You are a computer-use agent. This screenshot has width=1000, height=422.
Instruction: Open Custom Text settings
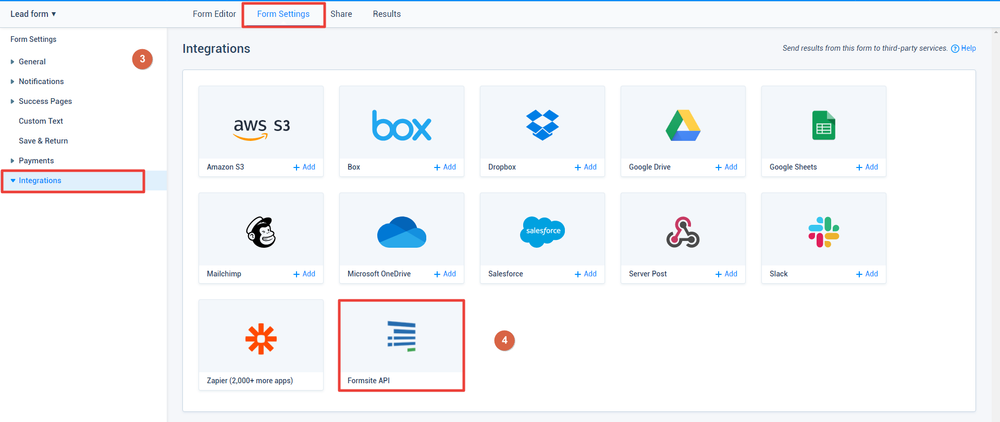[41, 121]
